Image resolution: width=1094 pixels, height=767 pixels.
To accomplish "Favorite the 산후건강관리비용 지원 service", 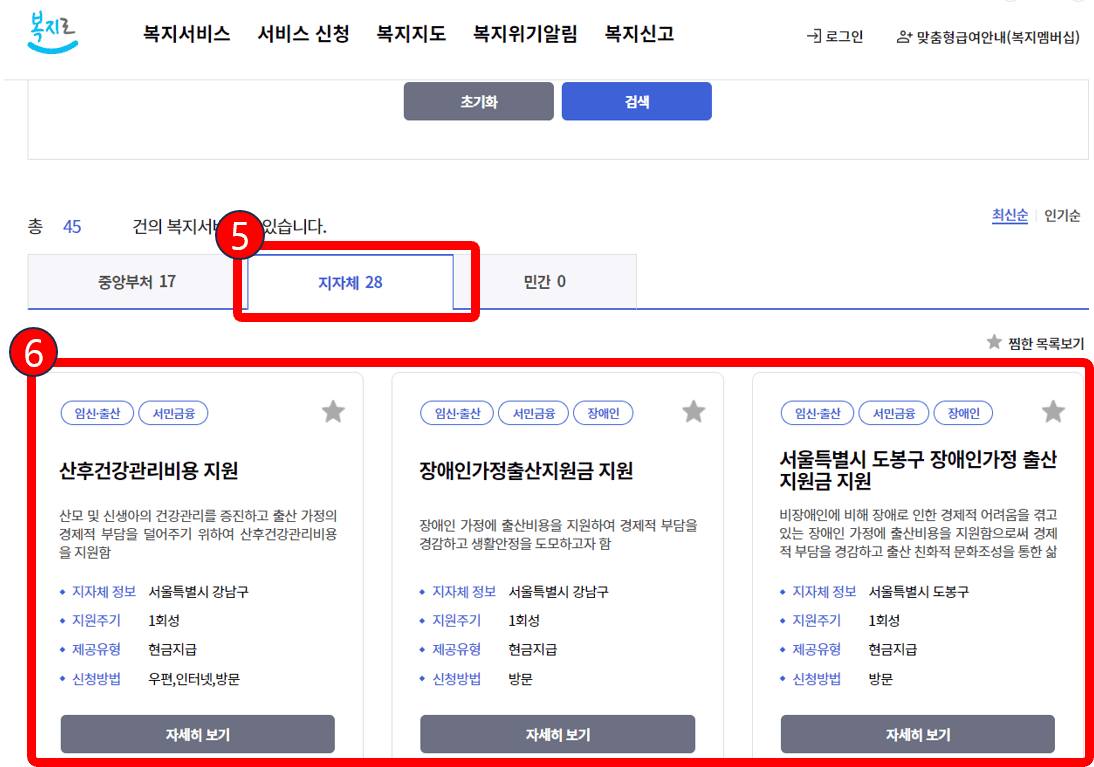I will tap(333, 411).
